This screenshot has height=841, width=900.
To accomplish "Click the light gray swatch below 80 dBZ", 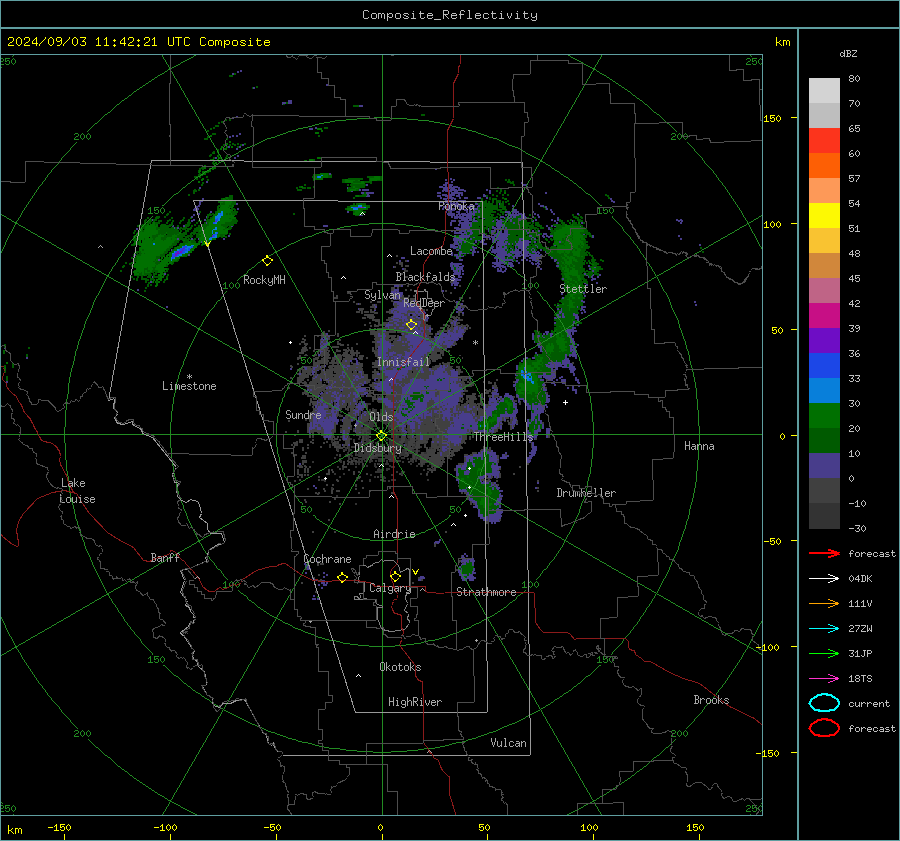I will (x=824, y=91).
